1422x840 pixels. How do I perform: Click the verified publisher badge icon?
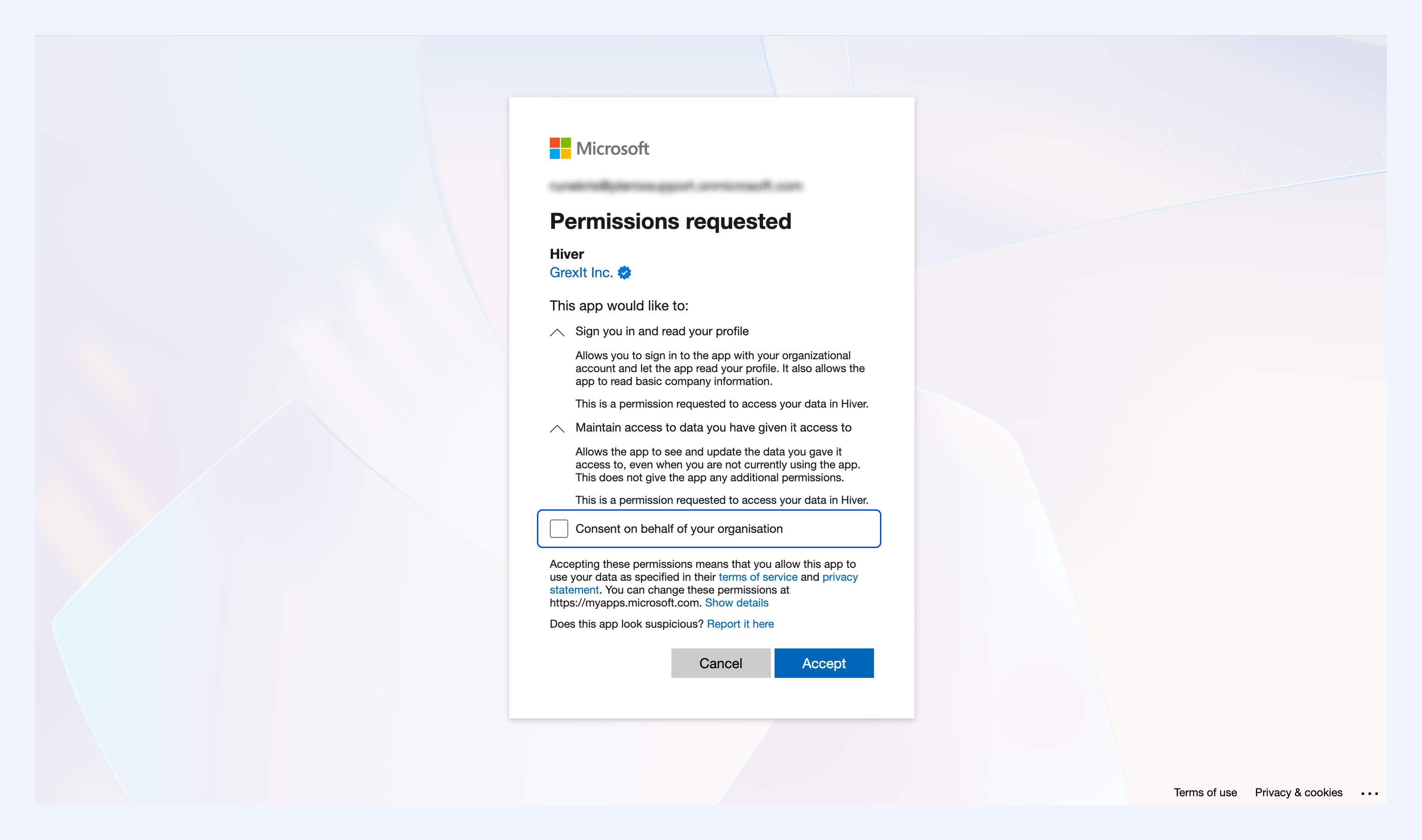pos(624,273)
